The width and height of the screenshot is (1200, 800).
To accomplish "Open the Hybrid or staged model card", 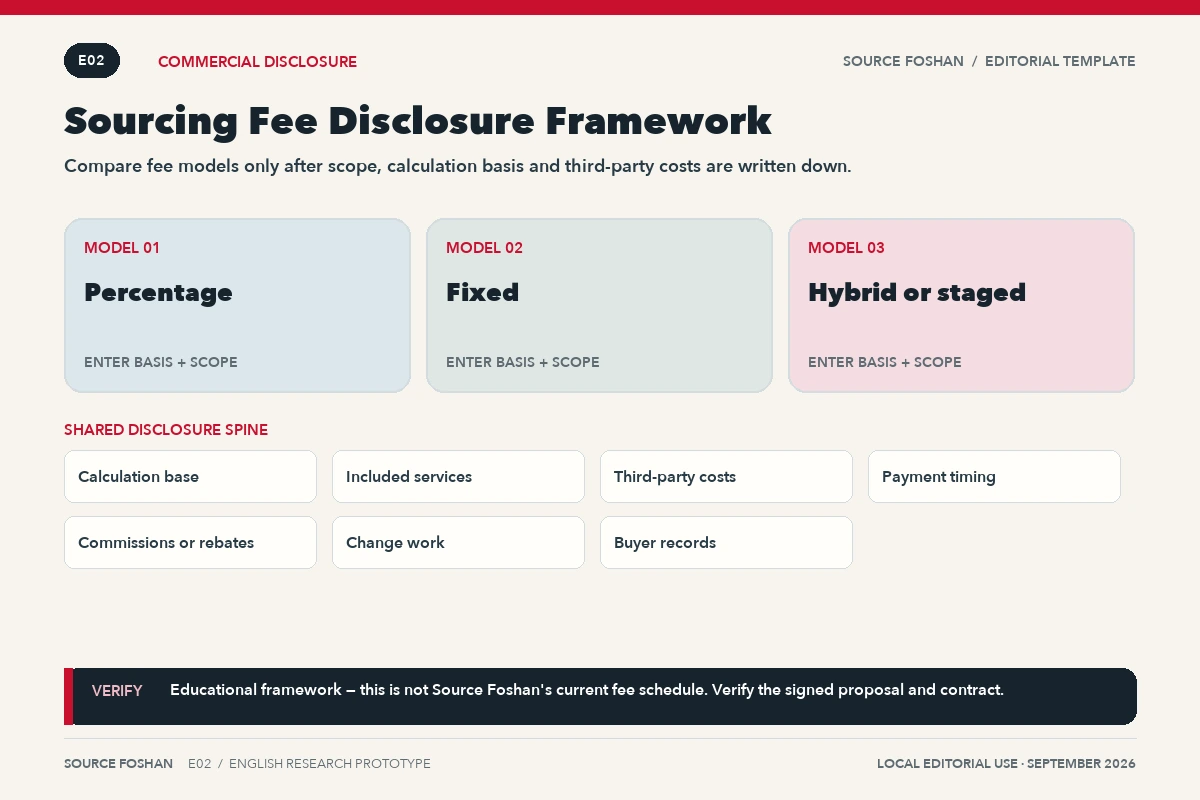I will click(961, 305).
